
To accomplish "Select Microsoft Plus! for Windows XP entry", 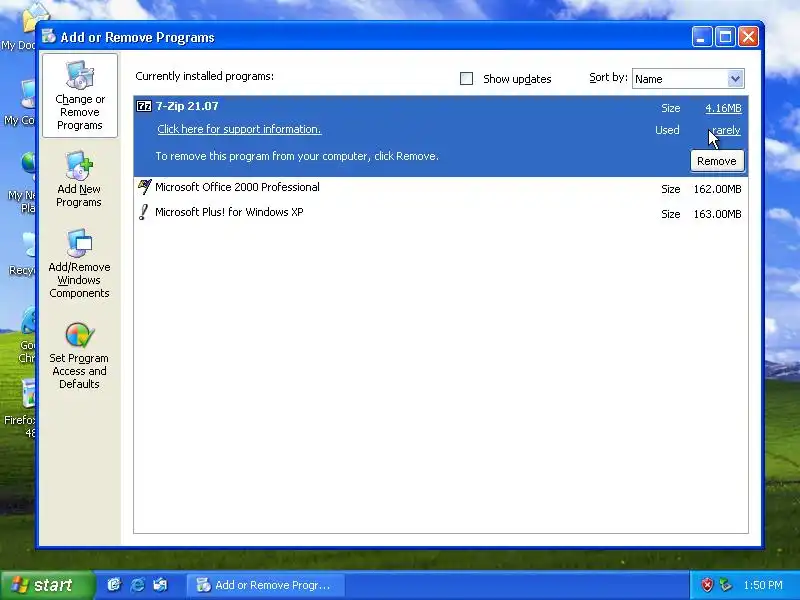I will 441,212.
